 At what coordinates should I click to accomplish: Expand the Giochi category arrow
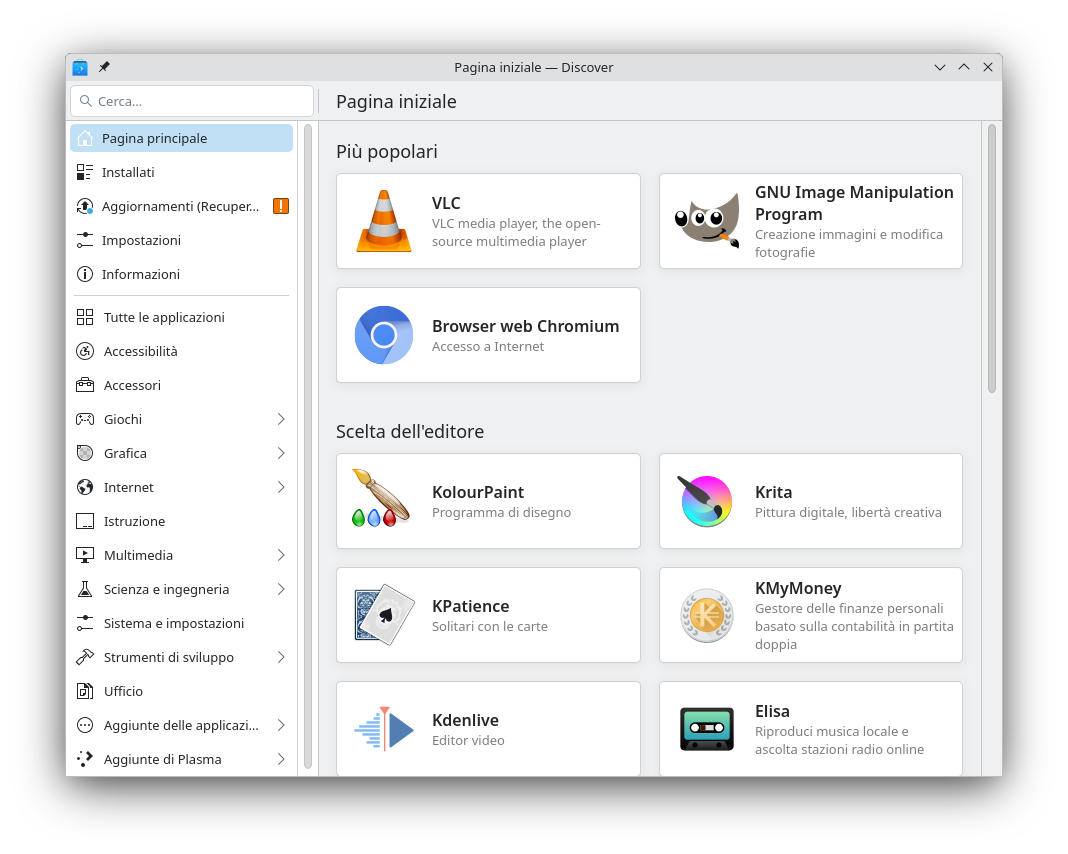pyautogui.click(x=281, y=419)
